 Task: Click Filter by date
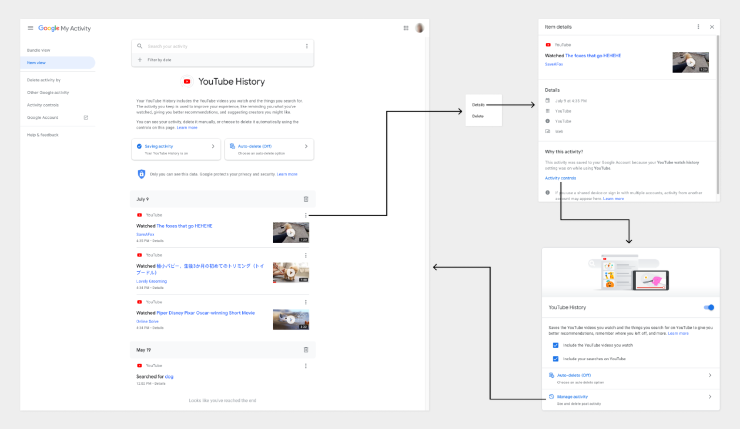159,60
